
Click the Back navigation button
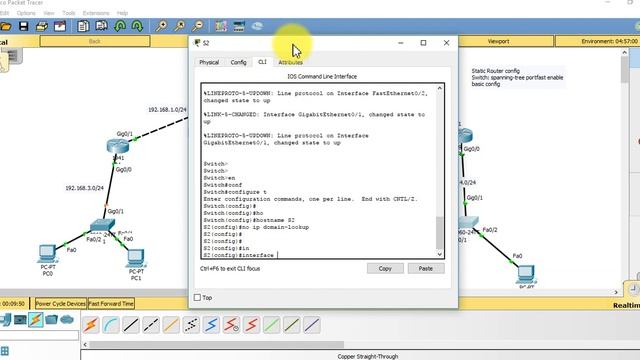(x=95, y=41)
